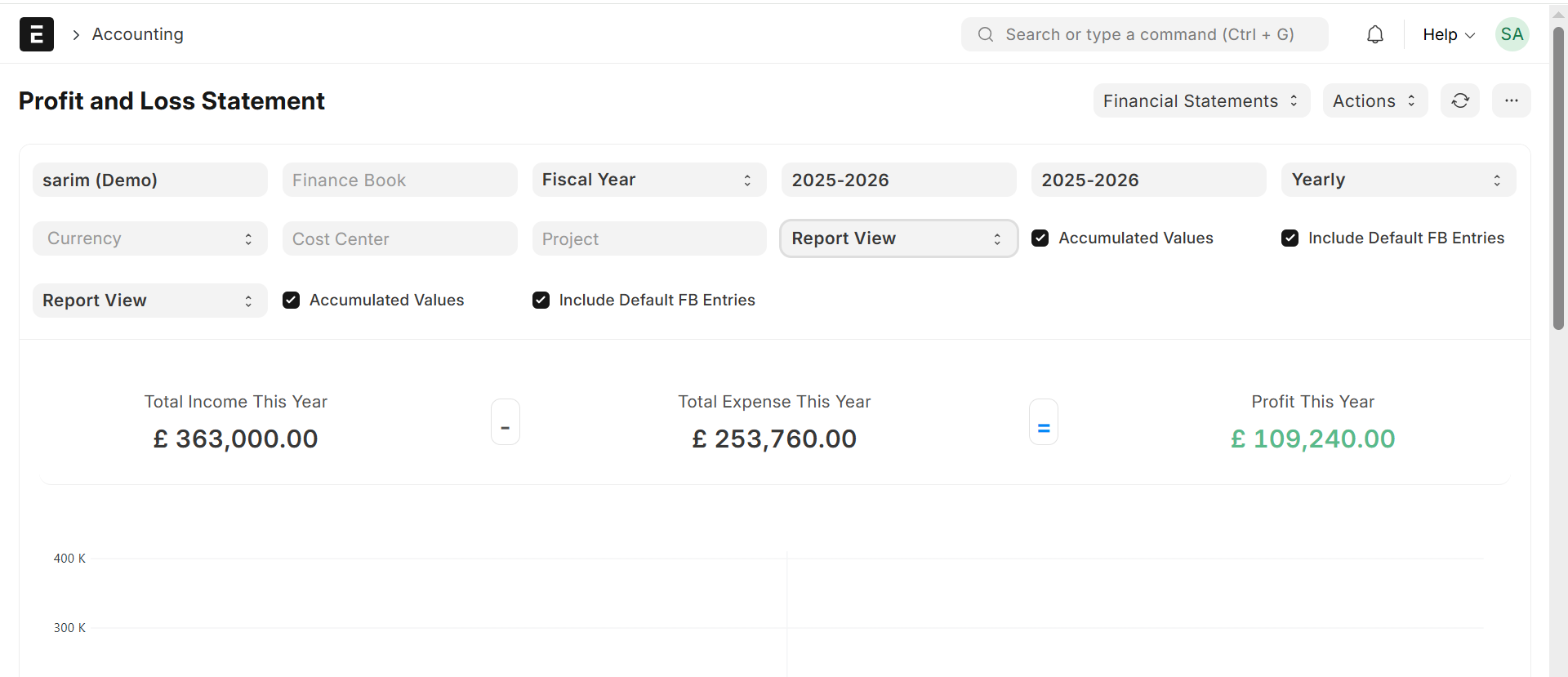The width and height of the screenshot is (1568, 677).
Task: Go to Accounting breadcrumb link
Action: click(x=137, y=34)
